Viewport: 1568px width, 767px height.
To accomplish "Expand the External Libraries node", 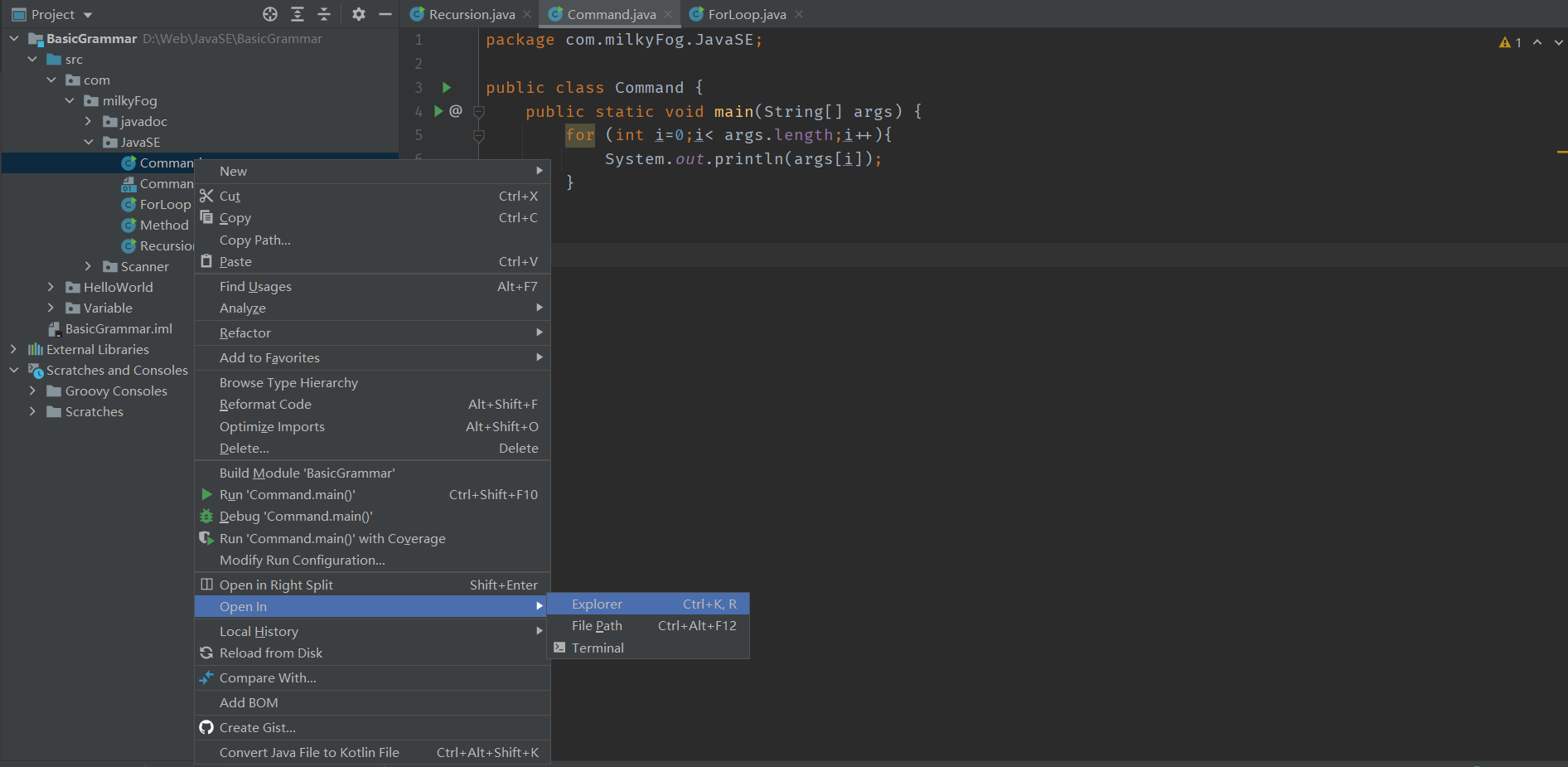I will (13, 349).
